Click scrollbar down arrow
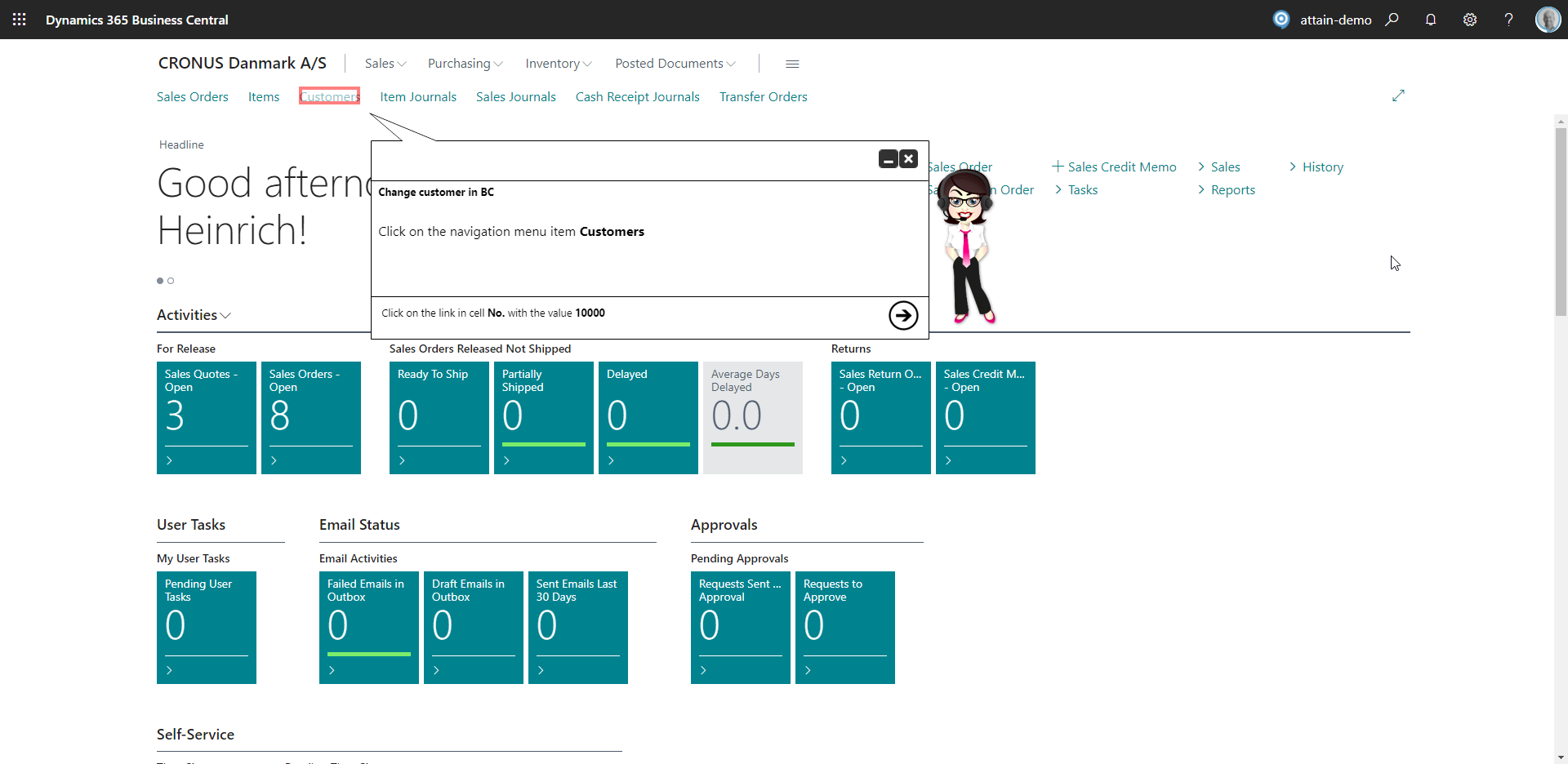Image resolution: width=1568 pixels, height=764 pixels. [x=1561, y=757]
